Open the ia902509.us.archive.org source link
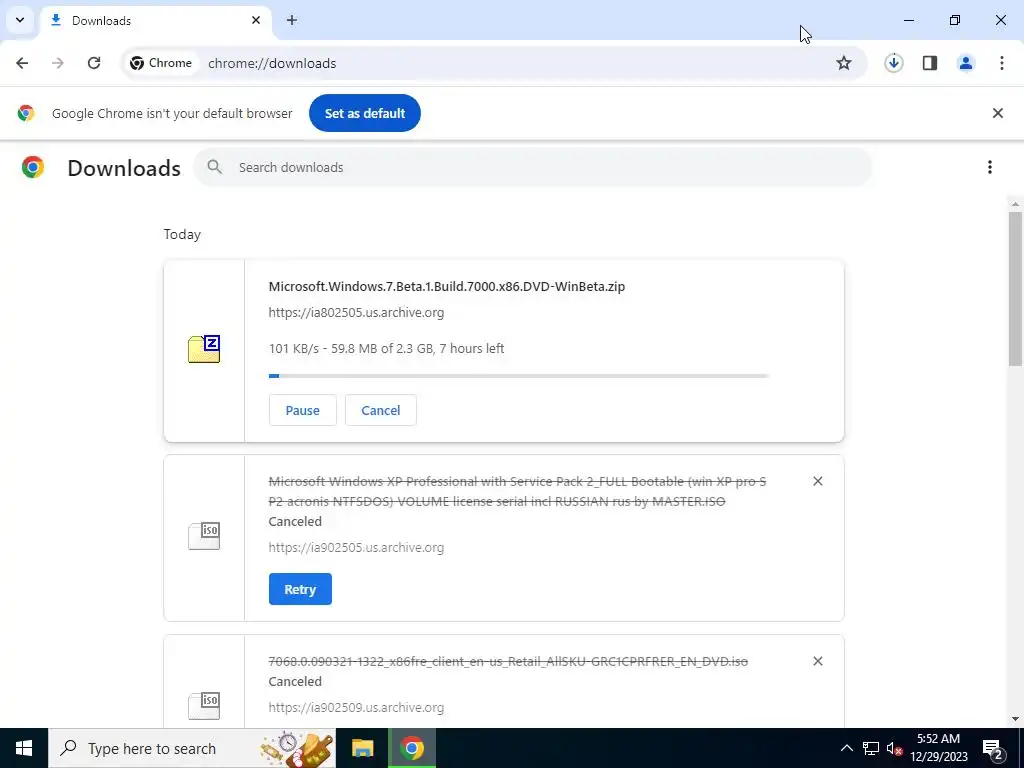 pyautogui.click(x=356, y=707)
